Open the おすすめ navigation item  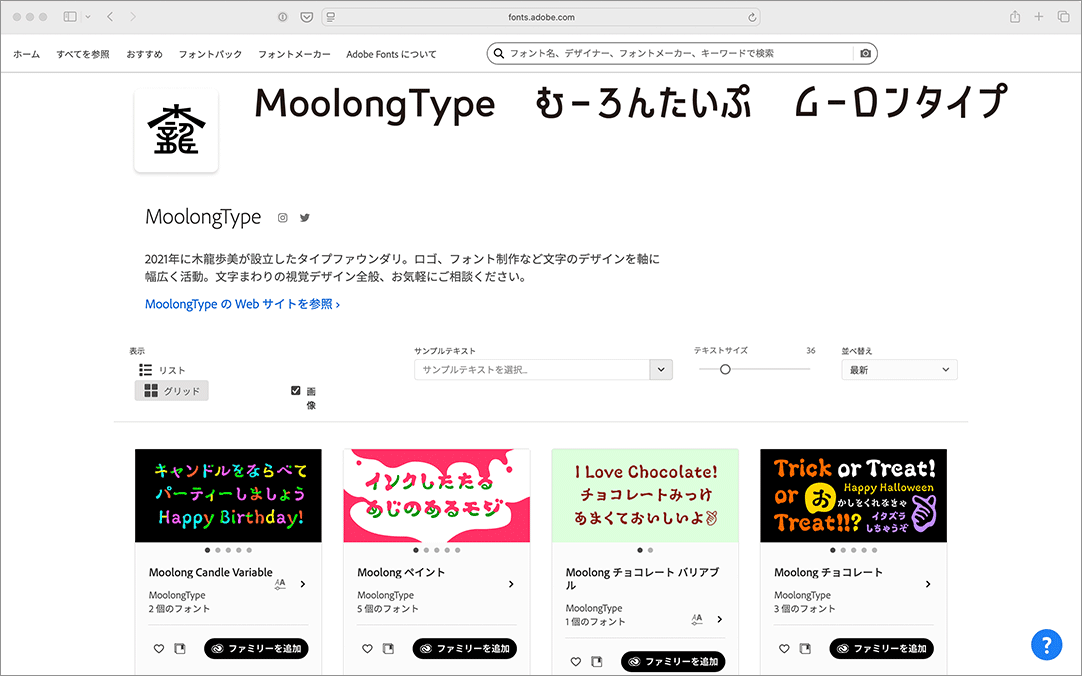[144, 54]
